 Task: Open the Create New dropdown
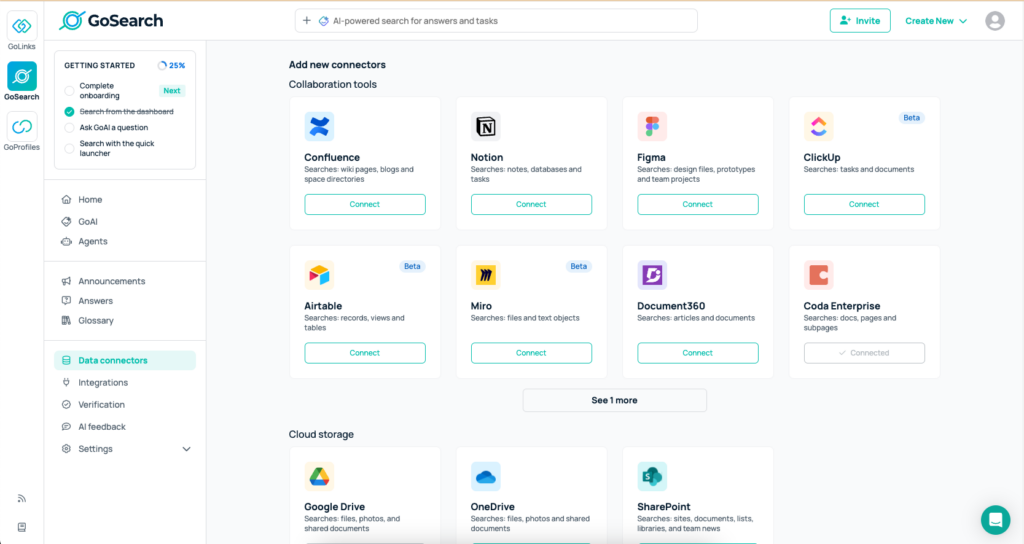click(x=936, y=21)
